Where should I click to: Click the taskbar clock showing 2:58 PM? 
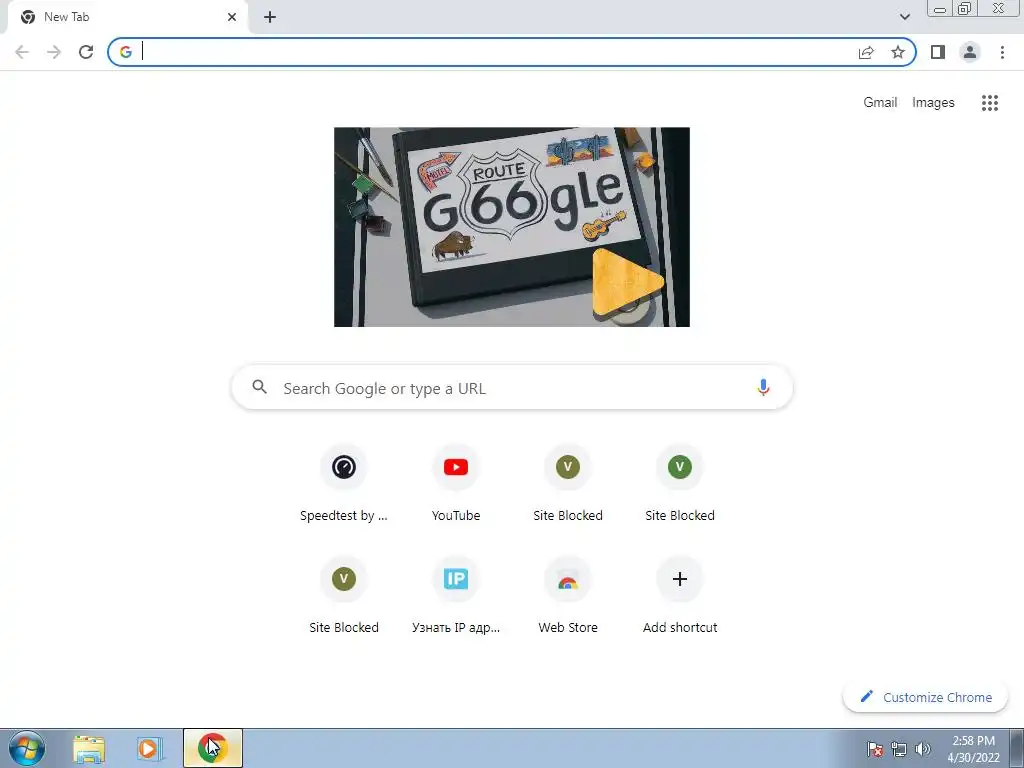(973, 748)
